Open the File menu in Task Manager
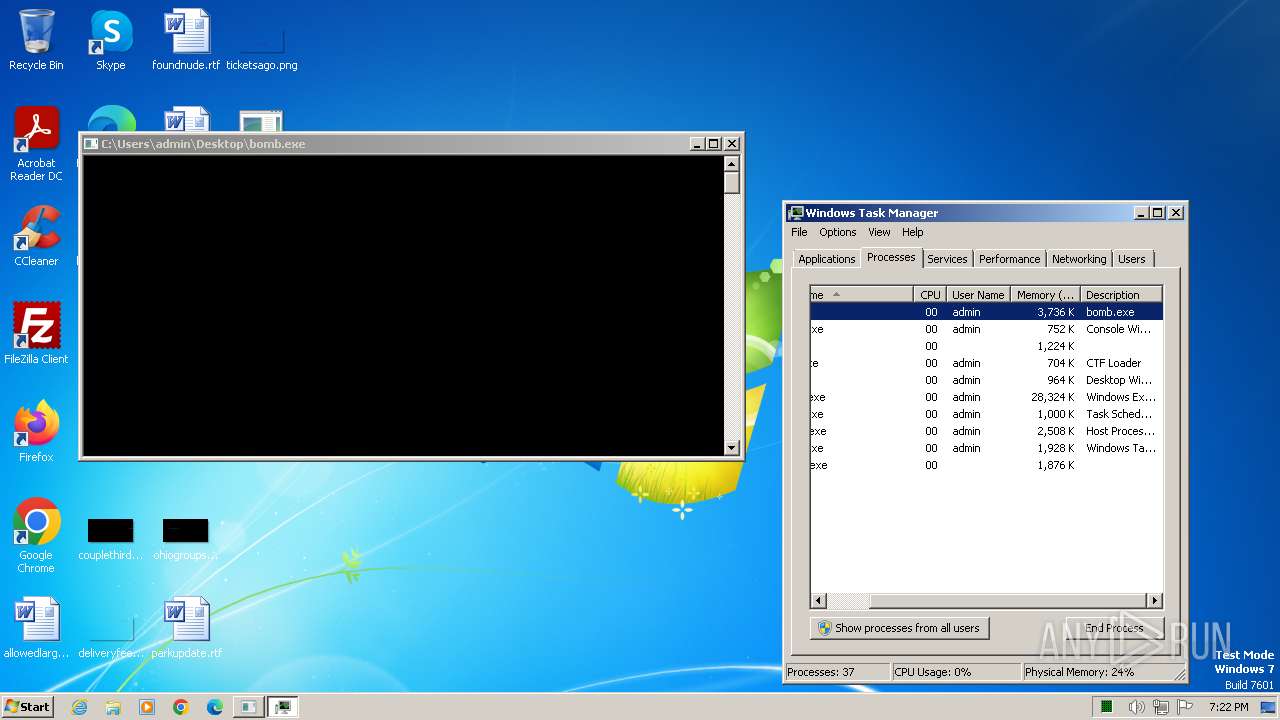 tap(799, 232)
